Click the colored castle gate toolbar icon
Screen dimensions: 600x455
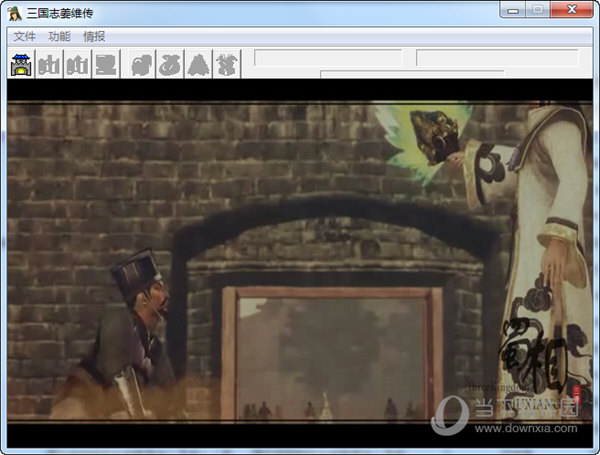coord(21,64)
